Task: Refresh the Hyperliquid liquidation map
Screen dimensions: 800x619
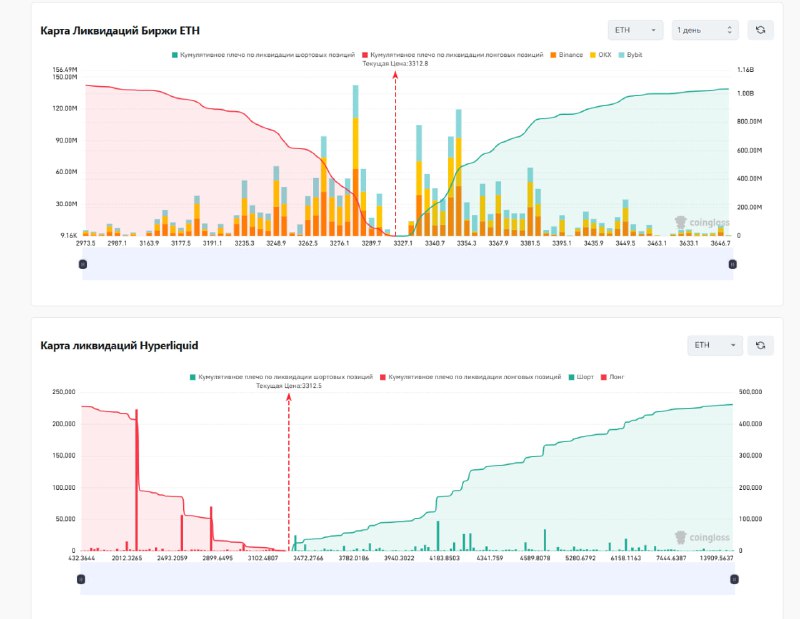Action: [x=759, y=345]
